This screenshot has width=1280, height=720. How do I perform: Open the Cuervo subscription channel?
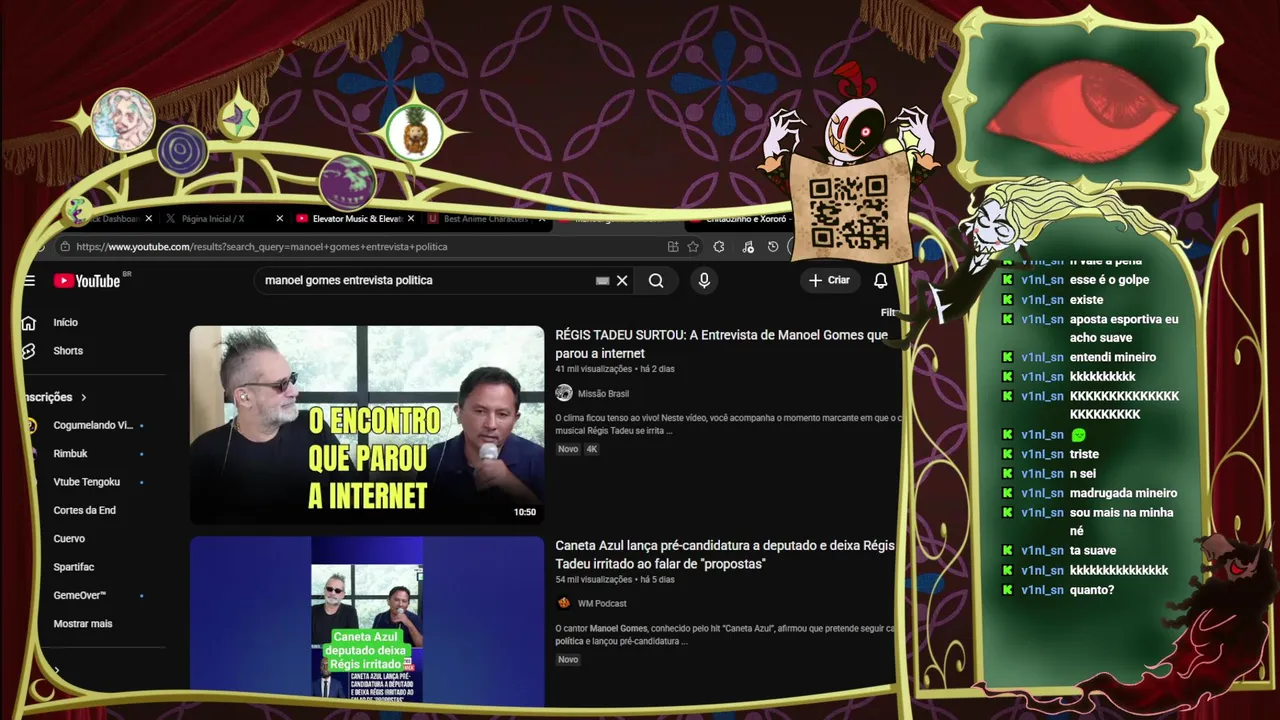tap(69, 538)
